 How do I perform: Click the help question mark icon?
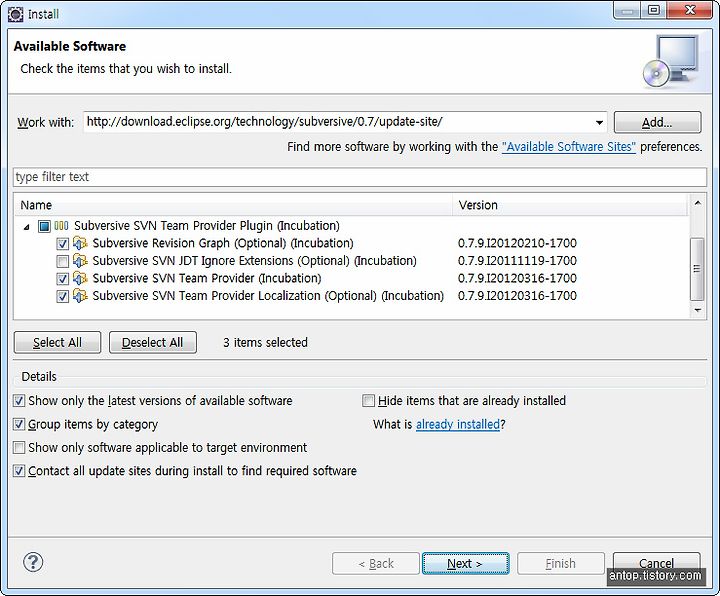[33, 562]
